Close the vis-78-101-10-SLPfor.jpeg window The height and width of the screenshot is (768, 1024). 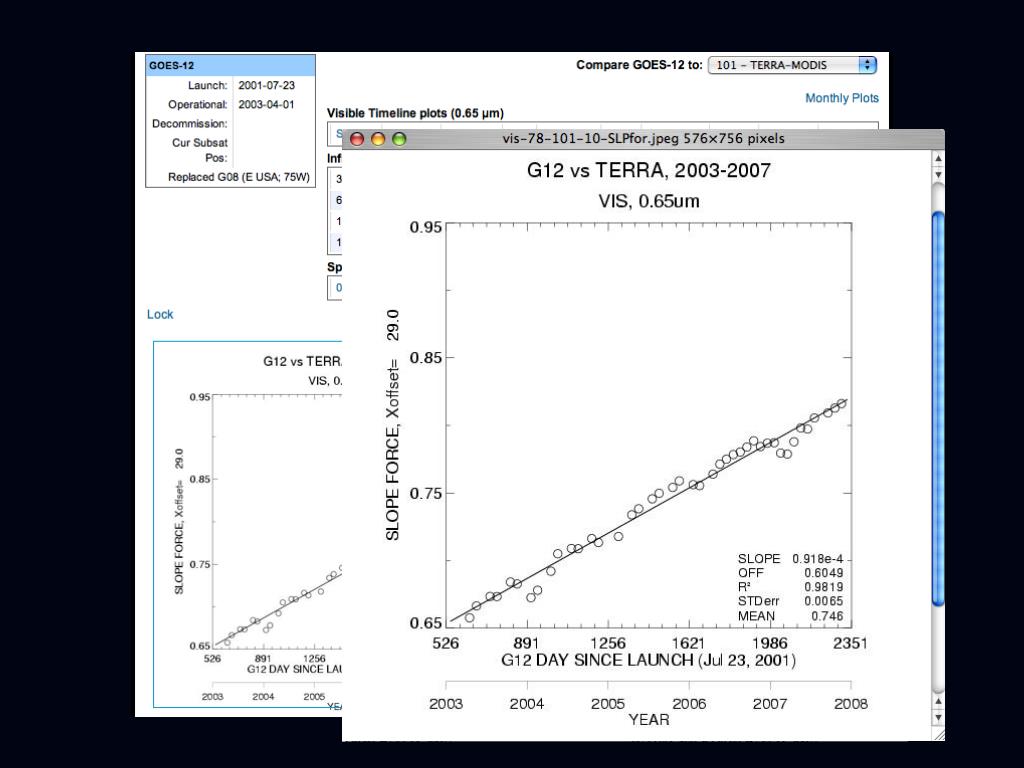(357, 138)
